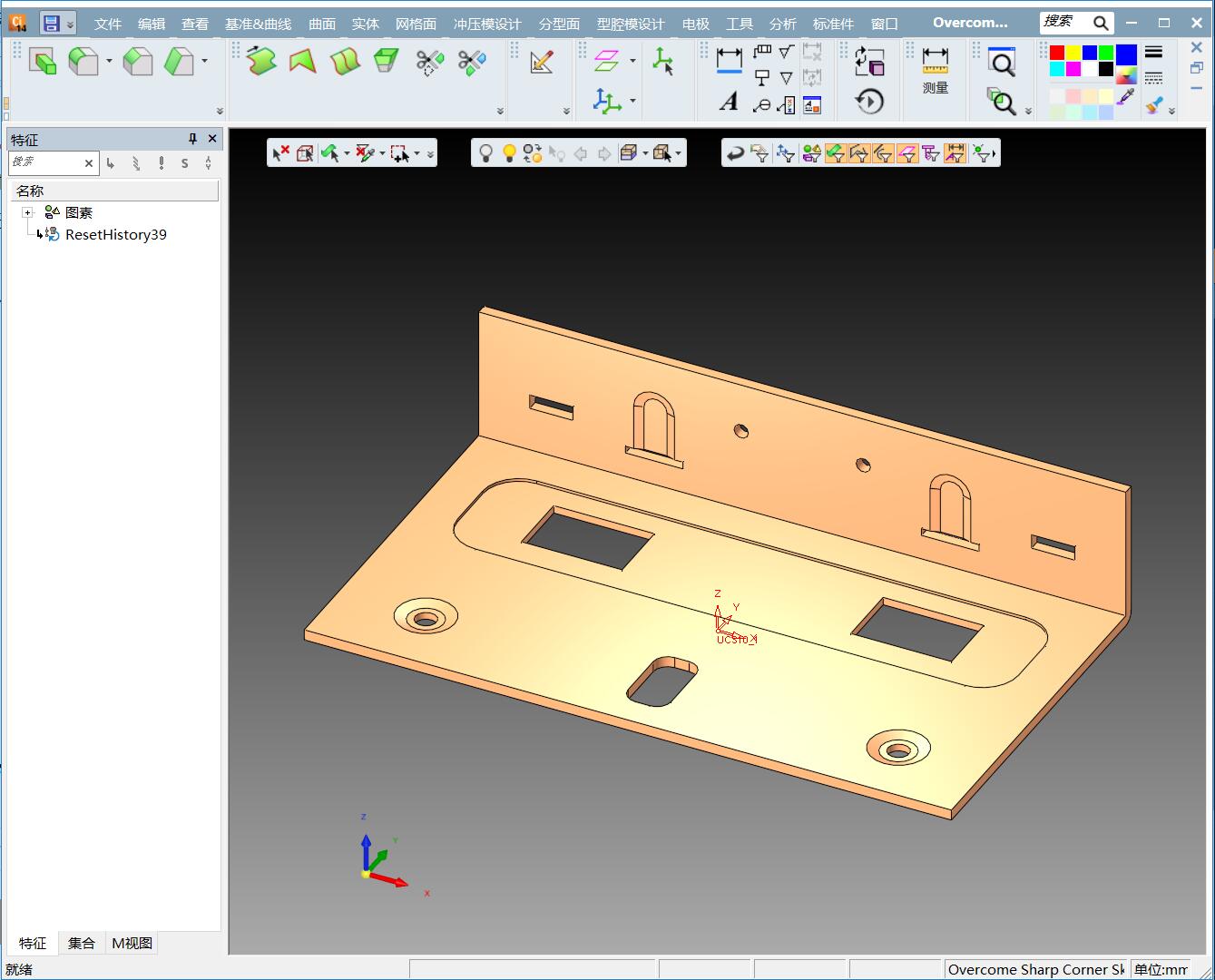Toggle the highlighted green face filter
Viewport: 1215px width, 980px height.
tap(836, 153)
